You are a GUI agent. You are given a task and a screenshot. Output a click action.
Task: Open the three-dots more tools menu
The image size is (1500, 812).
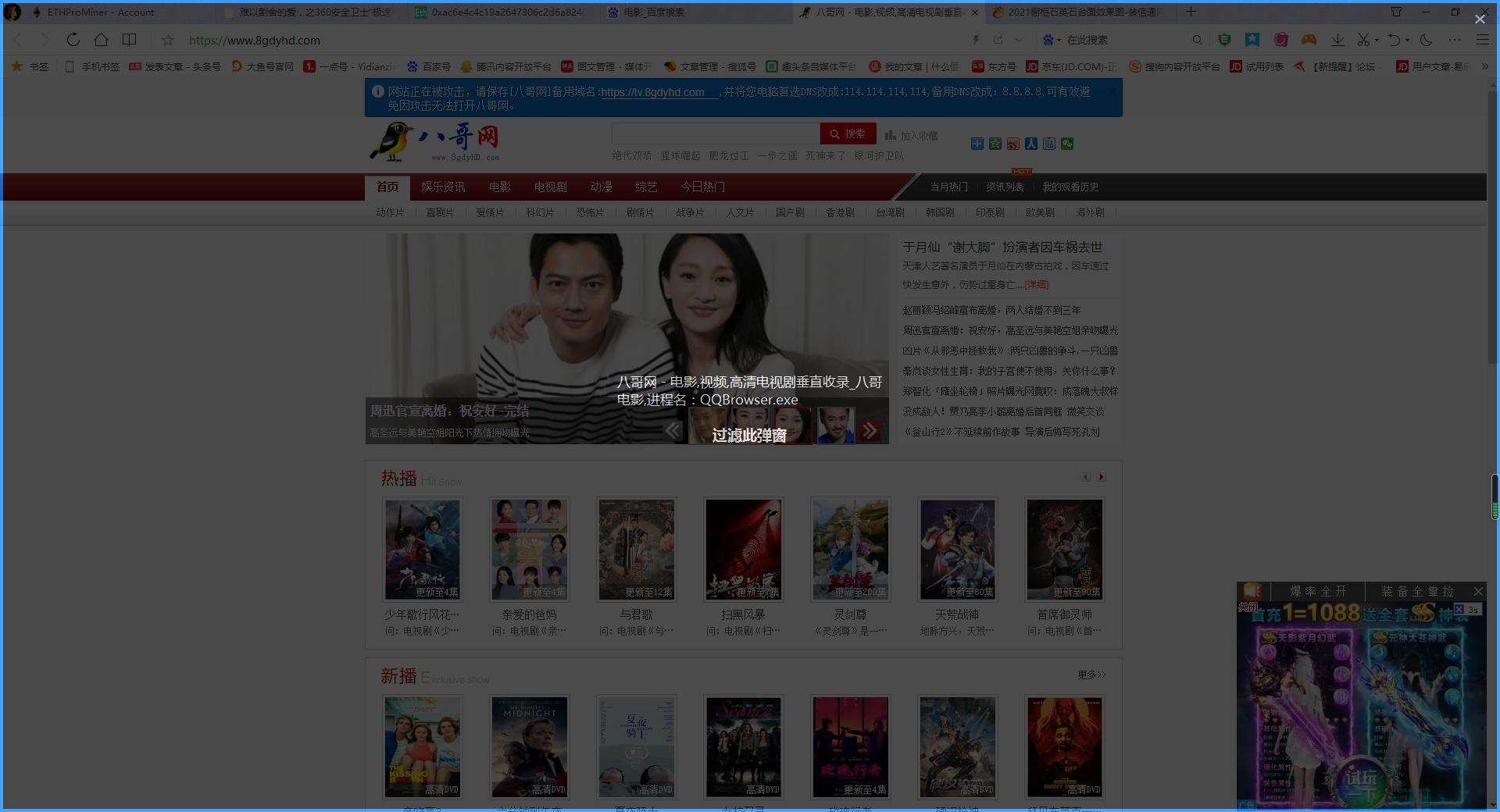pyautogui.click(x=1454, y=40)
